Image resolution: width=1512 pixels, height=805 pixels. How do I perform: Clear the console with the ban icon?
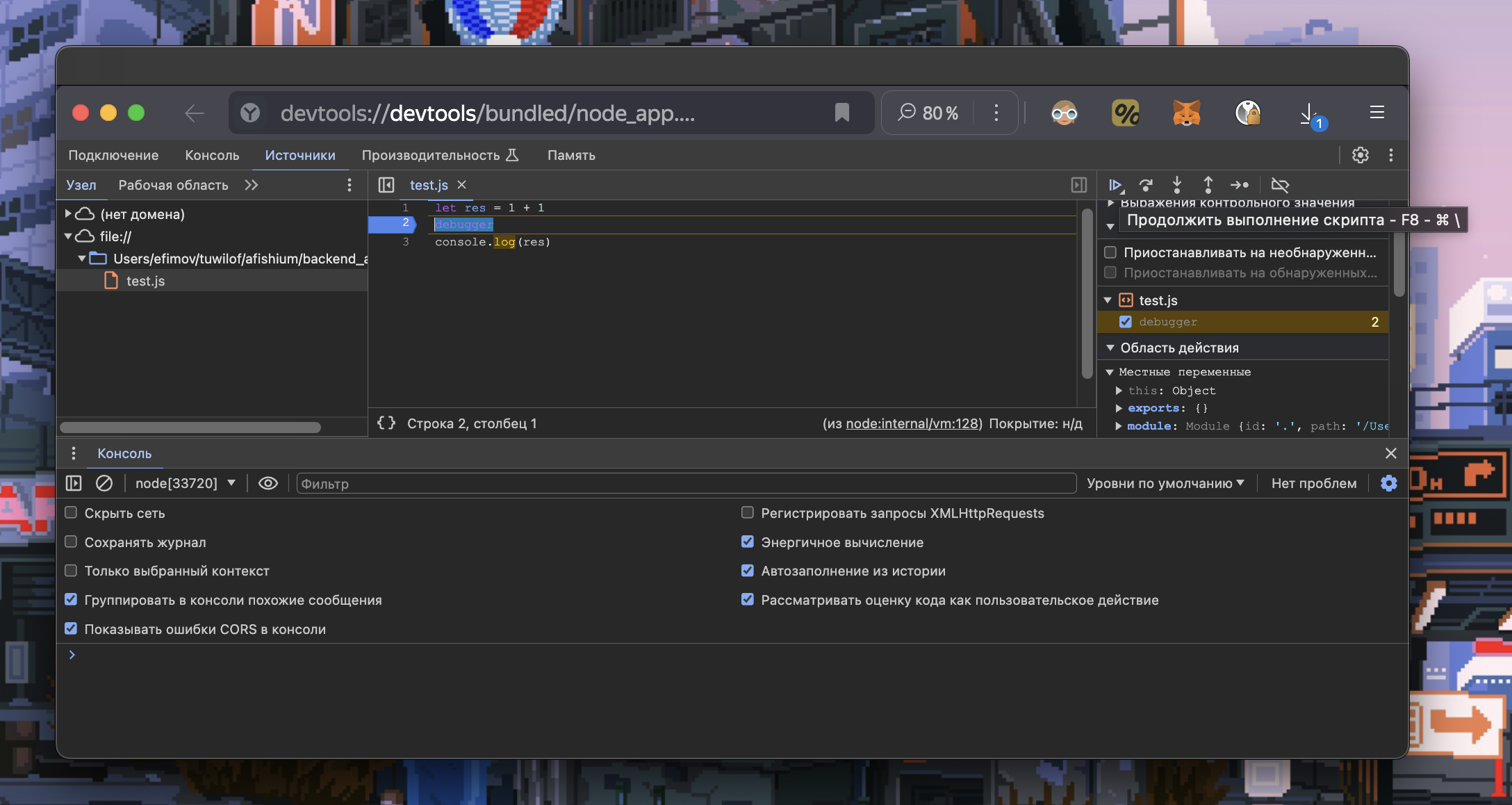tap(104, 483)
